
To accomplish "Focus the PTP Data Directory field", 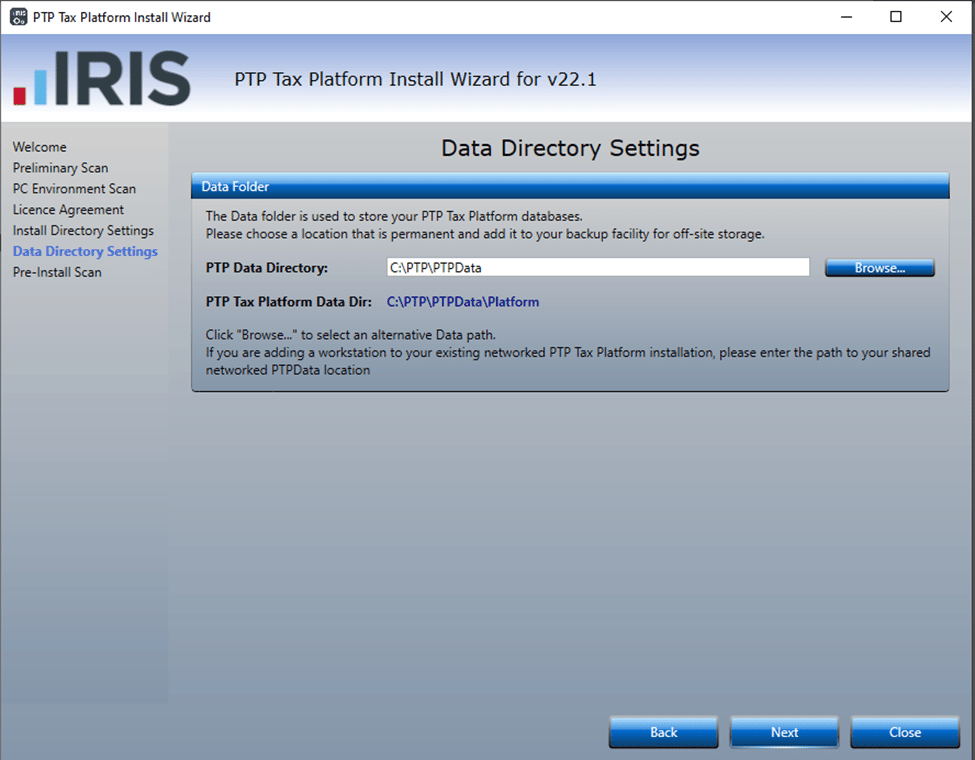I will tap(598, 267).
